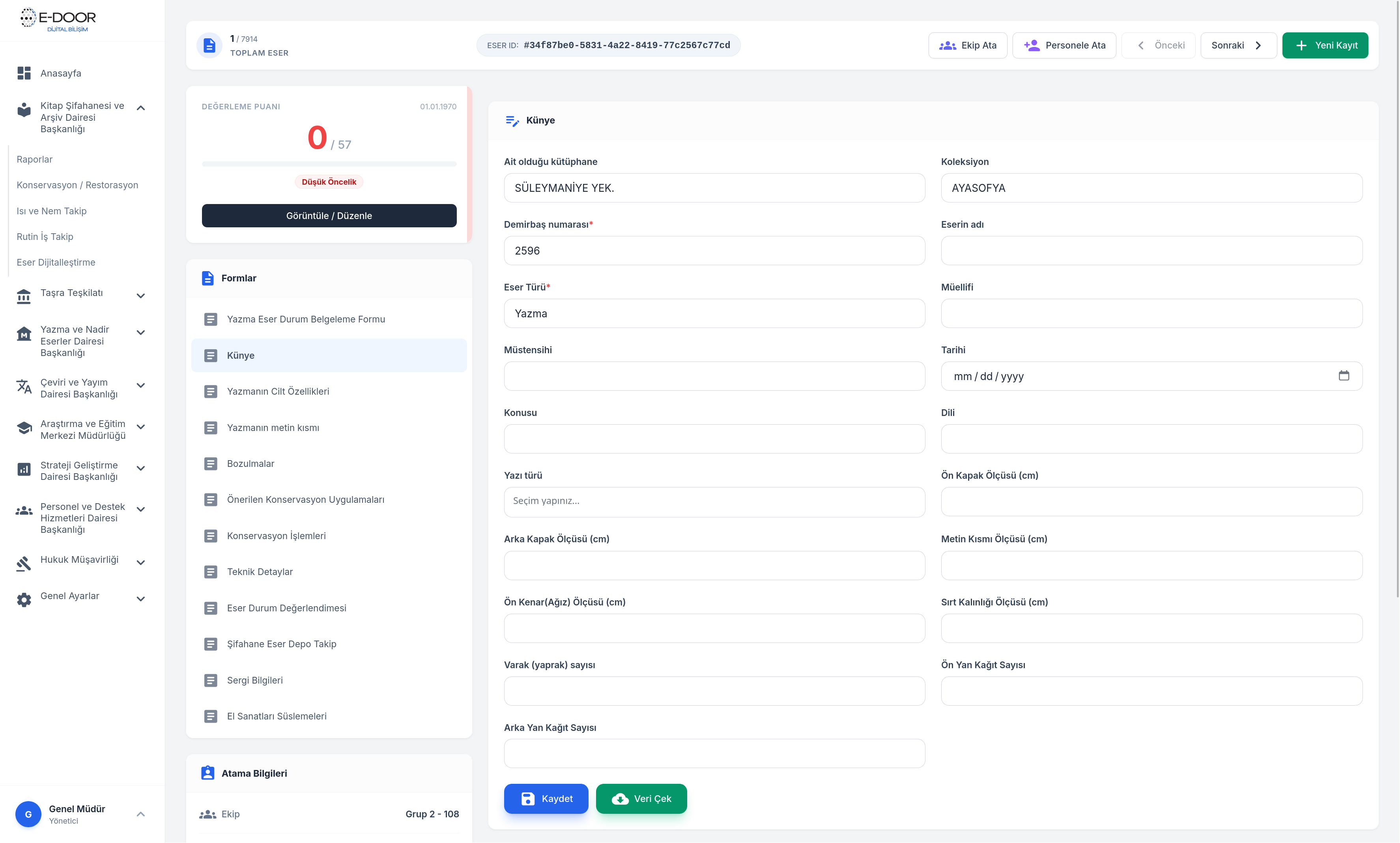Select the Künye form entry
This screenshot has width=1400, height=843.
(x=329, y=356)
